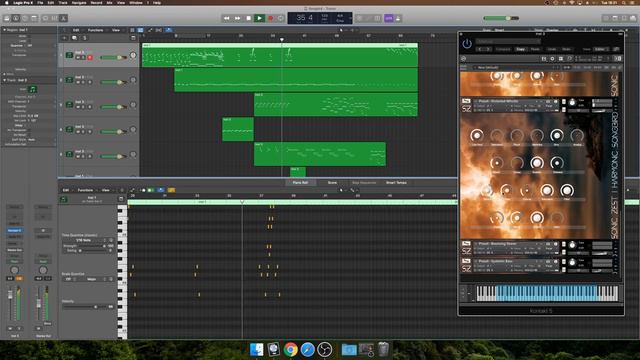Click the Copy button in the plugin header
640x360 pixels.
click(x=520, y=49)
